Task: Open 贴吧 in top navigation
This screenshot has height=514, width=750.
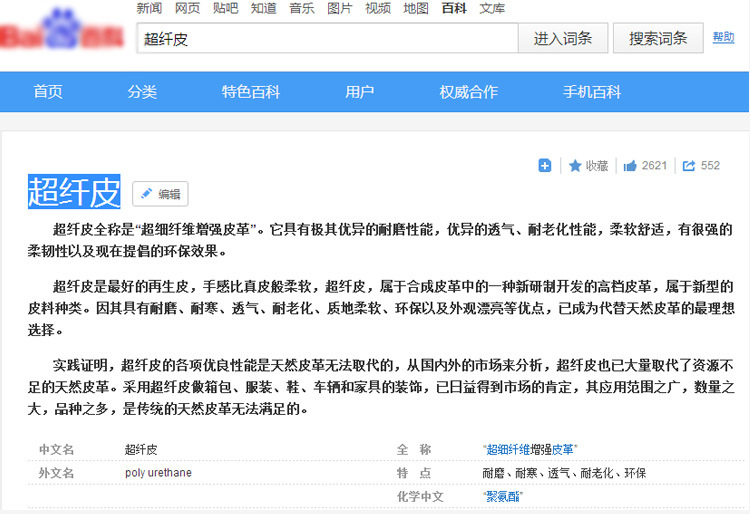Action: point(225,8)
